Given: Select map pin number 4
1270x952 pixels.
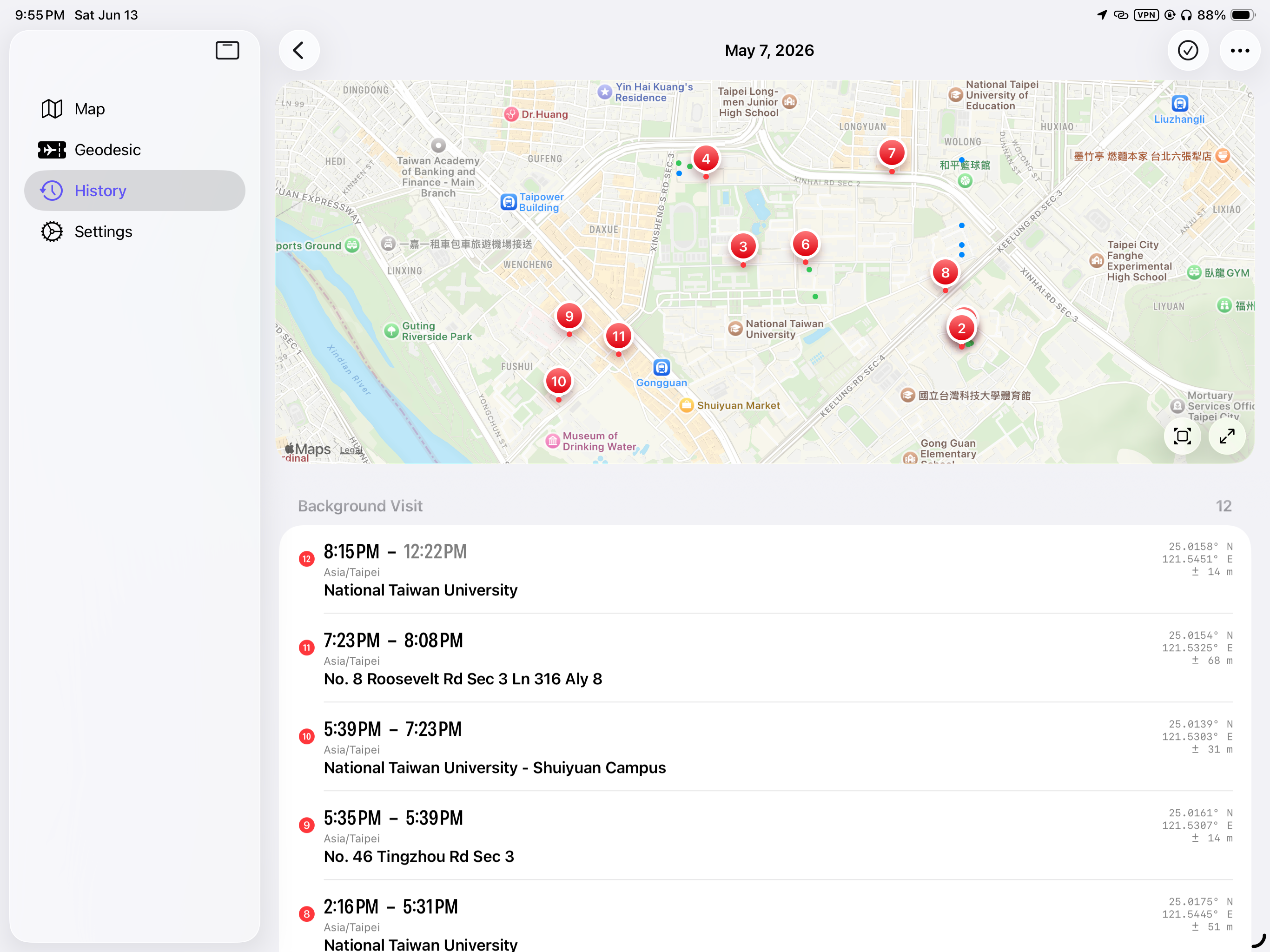Looking at the screenshot, I should pos(706,159).
